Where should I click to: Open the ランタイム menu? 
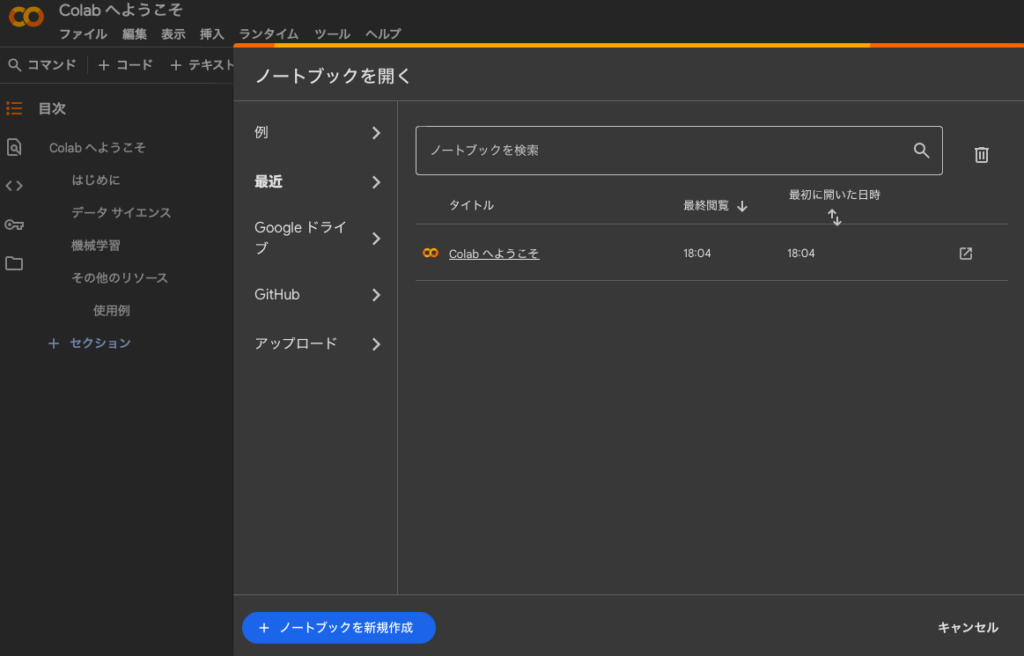pyautogui.click(x=268, y=34)
